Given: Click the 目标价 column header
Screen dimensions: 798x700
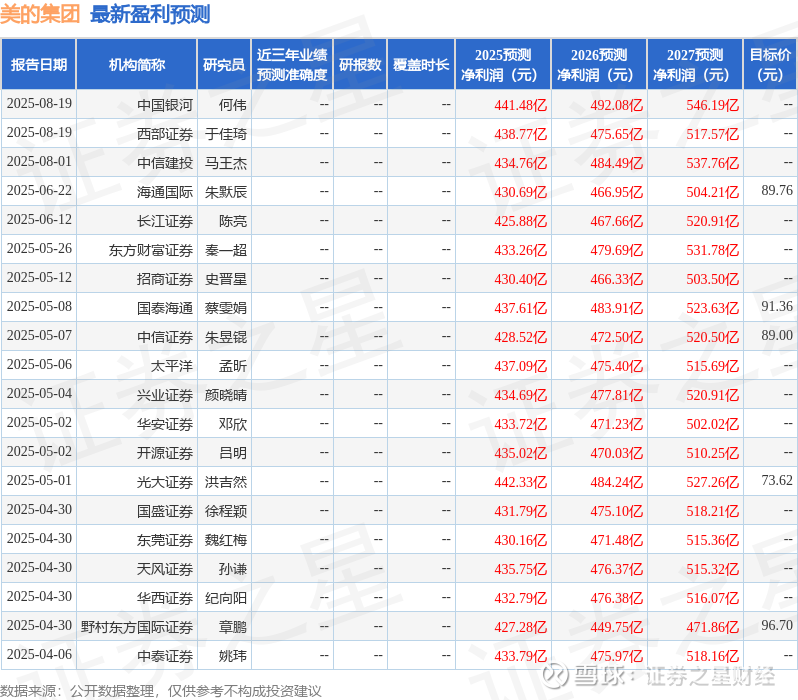Looking at the screenshot, I should 770,65.
